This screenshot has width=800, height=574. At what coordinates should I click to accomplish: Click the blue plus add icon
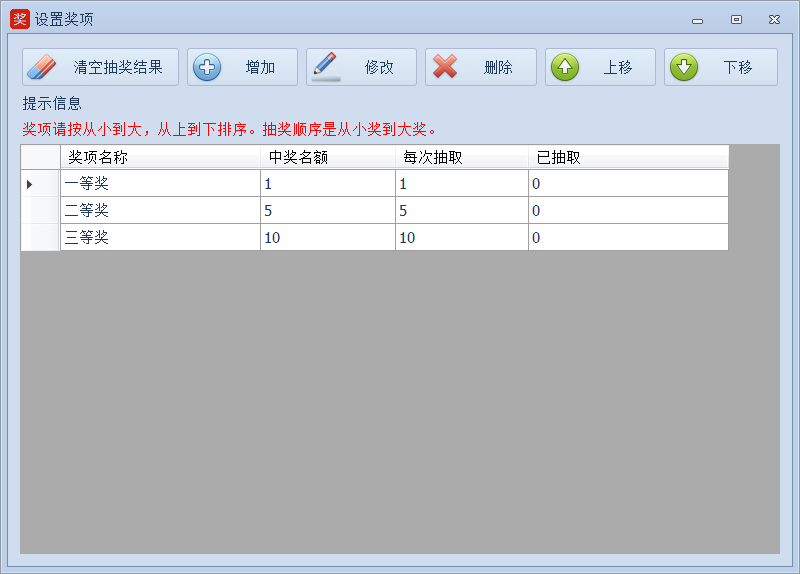click(206, 67)
